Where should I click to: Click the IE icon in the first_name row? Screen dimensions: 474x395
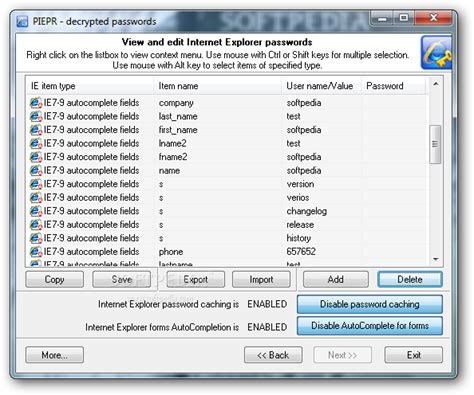point(36,130)
